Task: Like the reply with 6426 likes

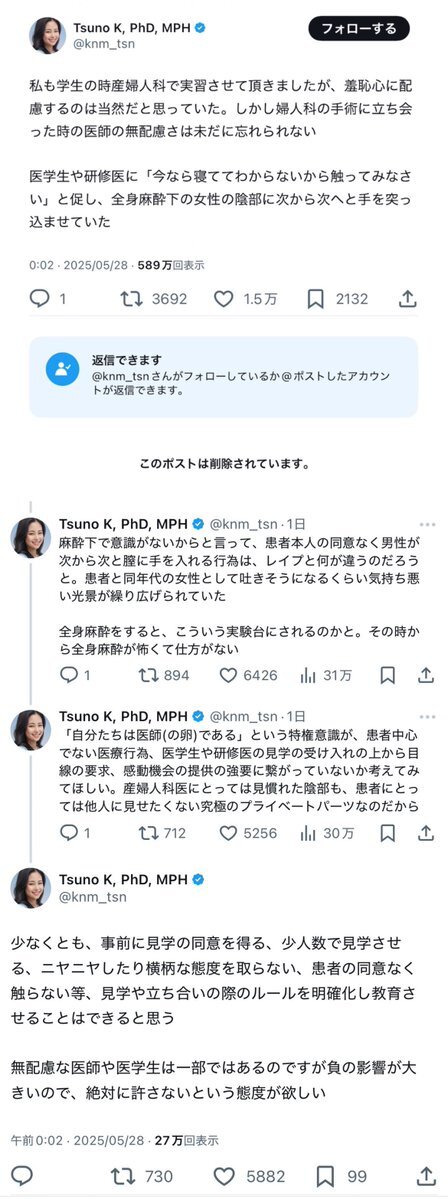Action: (x=228, y=675)
